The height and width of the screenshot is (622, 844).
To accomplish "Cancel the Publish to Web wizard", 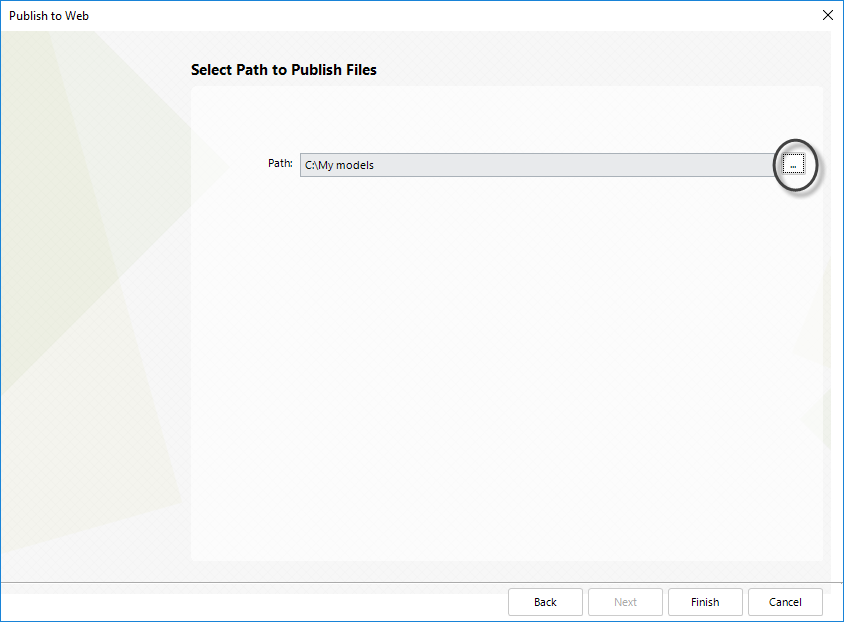I will tap(785, 602).
